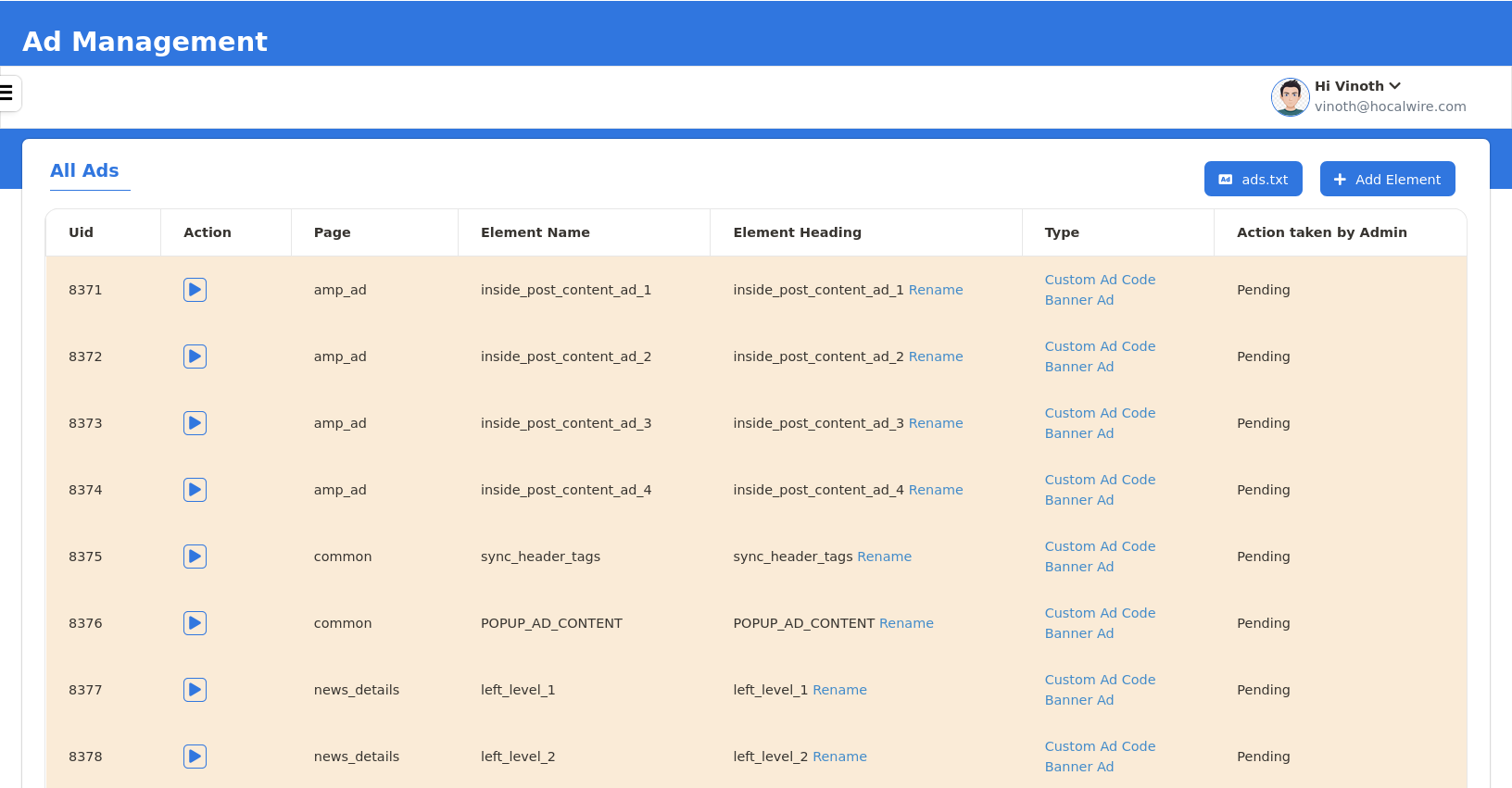Click the play action icon for sync_header_tags row
This screenshot has width=1512, height=788.
pos(195,557)
